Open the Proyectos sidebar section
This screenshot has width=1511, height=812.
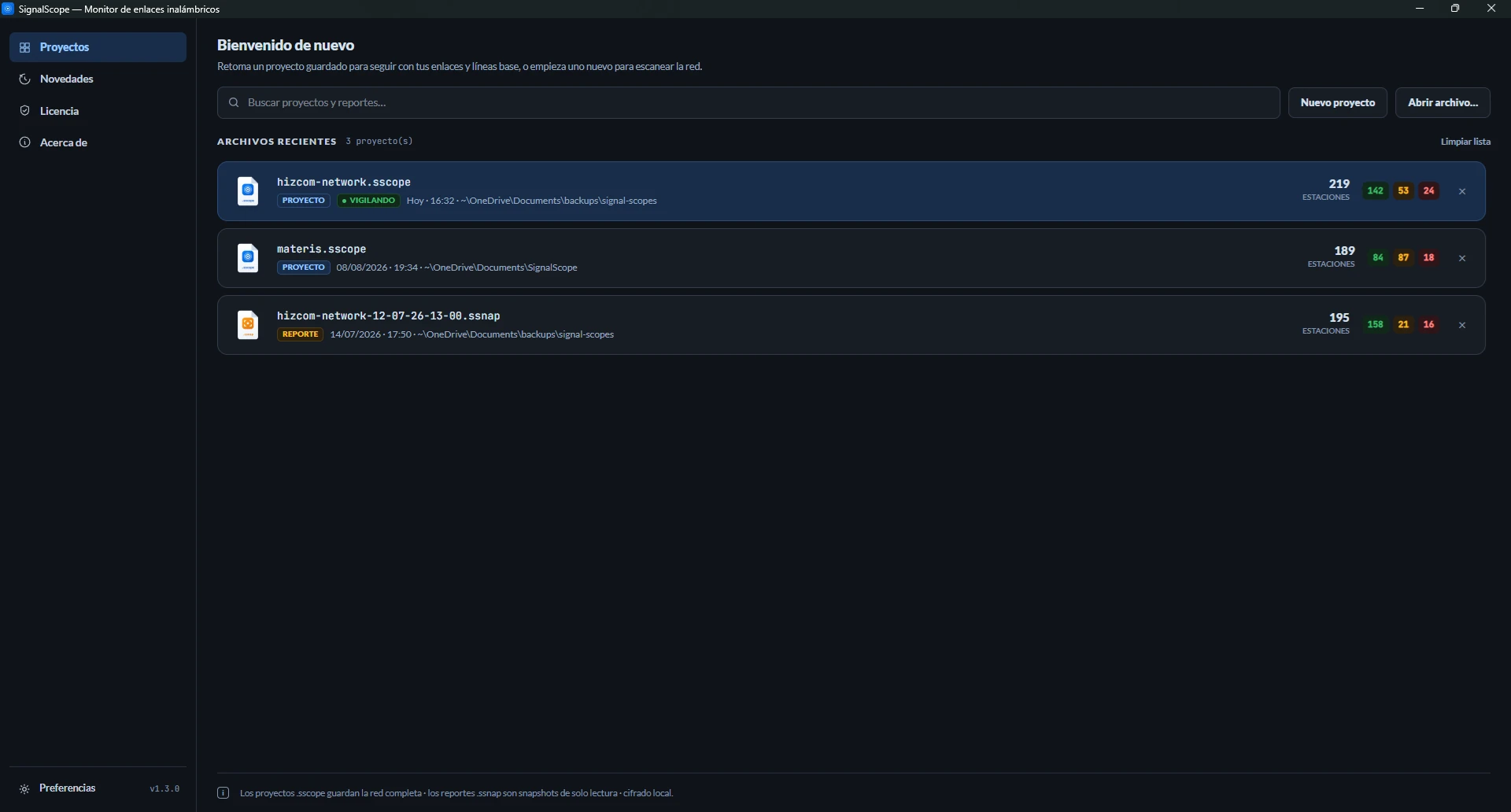point(98,47)
